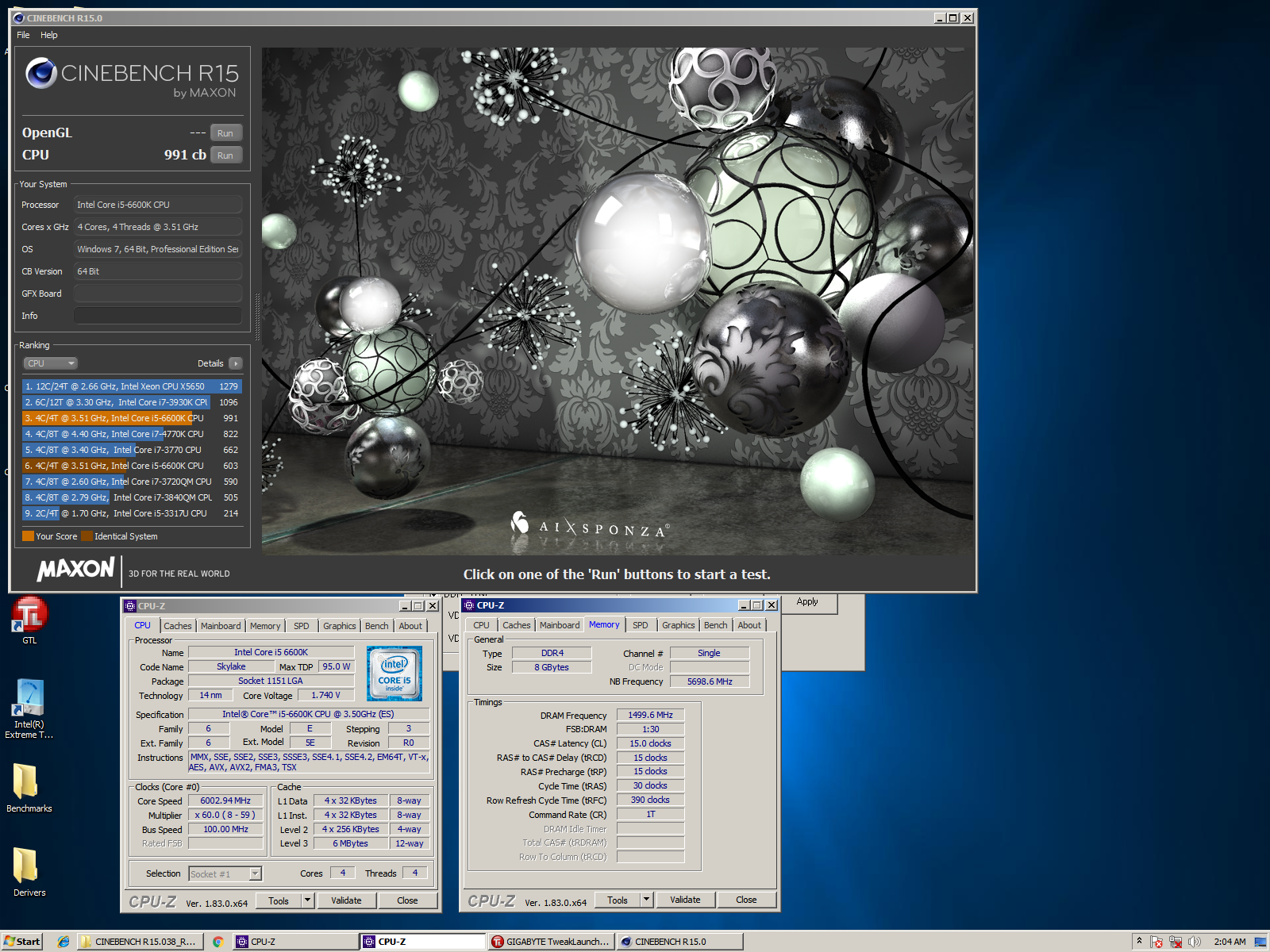Click the Info input field in Cinebench
This screenshot has width=1270, height=952.
pyautogui.click(x=158, y=316)
